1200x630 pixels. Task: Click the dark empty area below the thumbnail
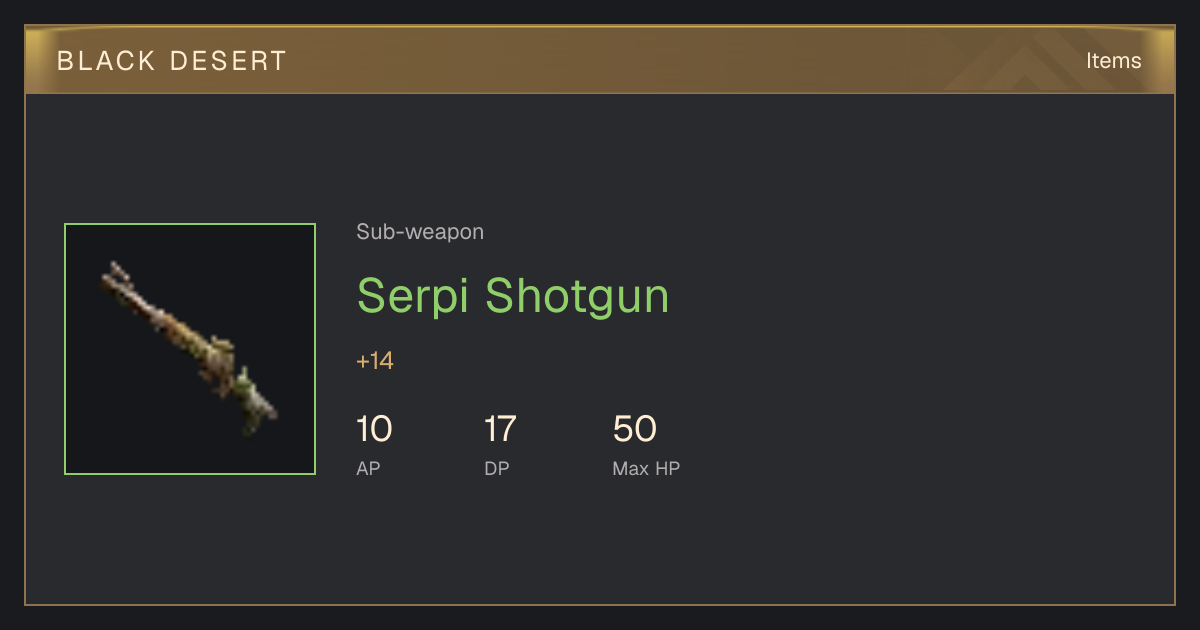(190, 538)
